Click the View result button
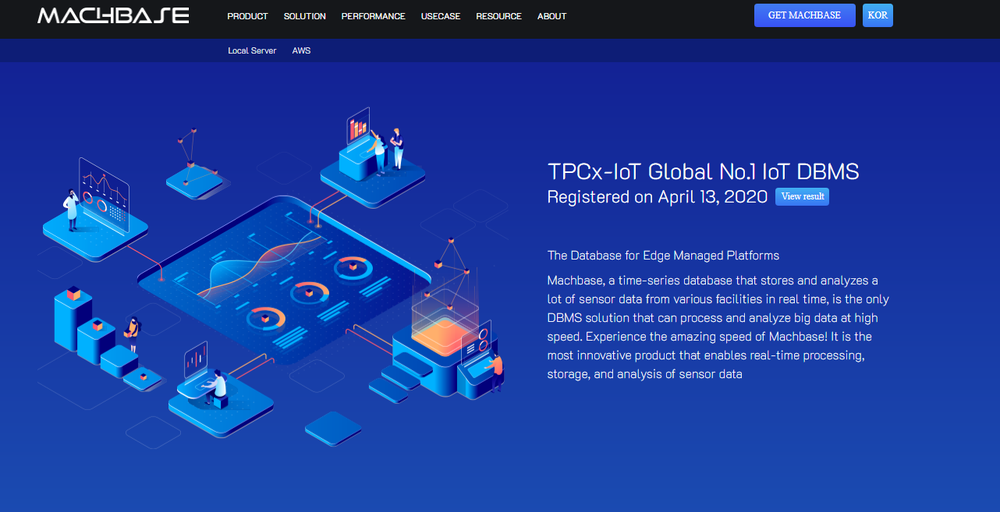 802,196
